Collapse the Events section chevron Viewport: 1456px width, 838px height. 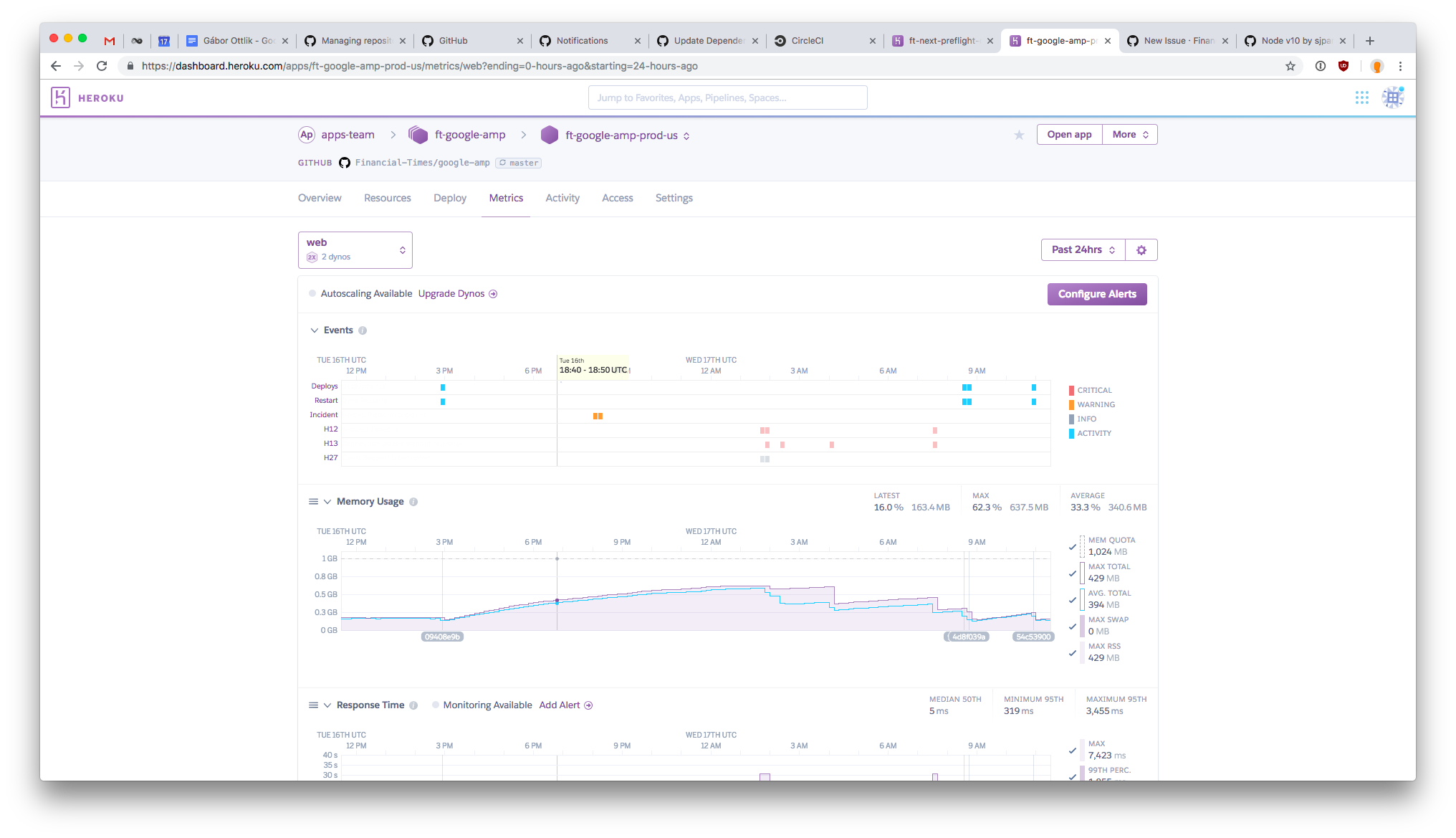click(x=314, y=330)
